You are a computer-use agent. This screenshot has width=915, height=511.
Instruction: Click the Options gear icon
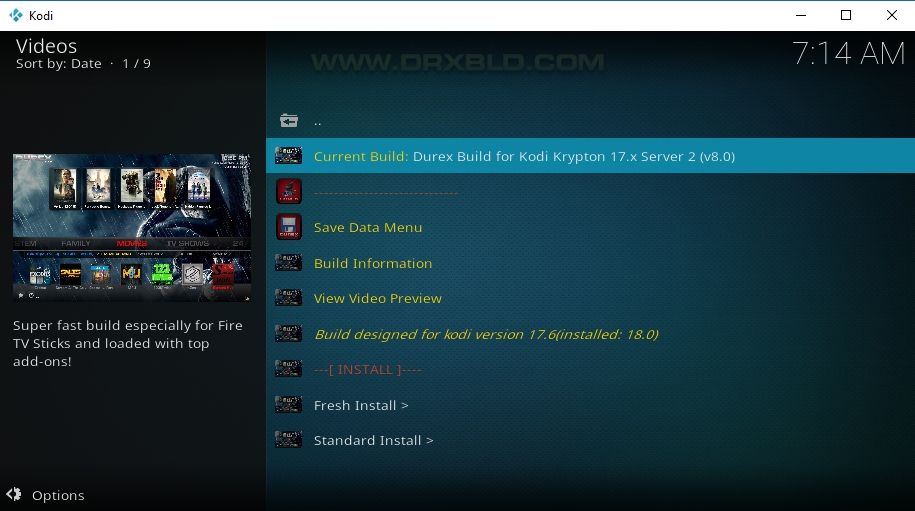tap(13, 494)
